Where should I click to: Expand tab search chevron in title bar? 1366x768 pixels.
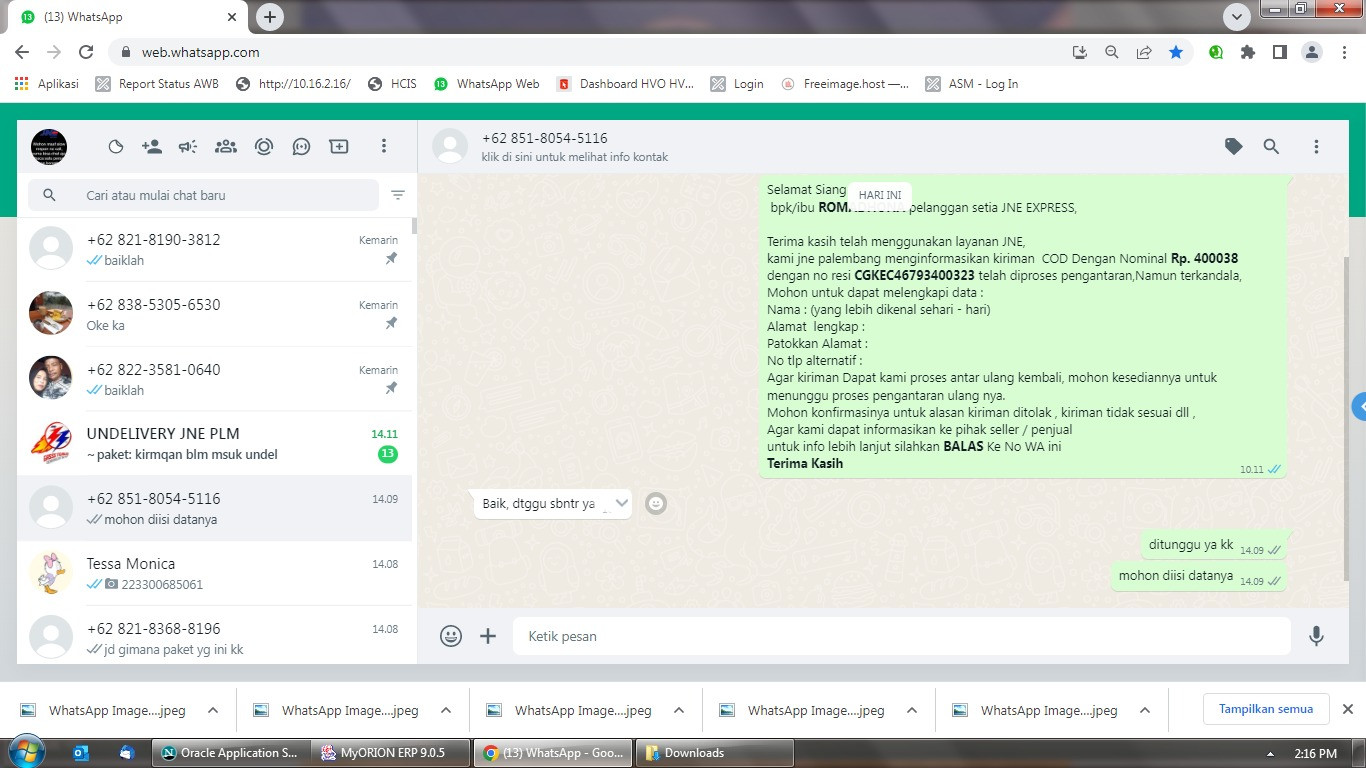tap(1237, 17)
